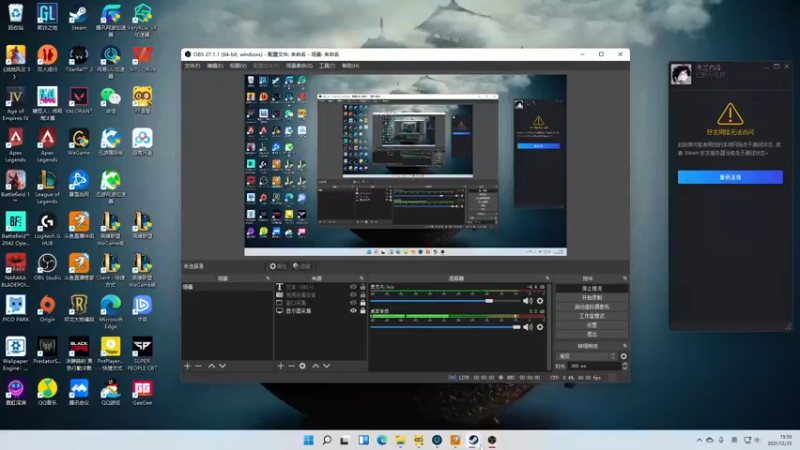This screenshot has height=450, width=800.
Task: Open the File (文件) menu in OBS
Action: [x=192, y=66]
